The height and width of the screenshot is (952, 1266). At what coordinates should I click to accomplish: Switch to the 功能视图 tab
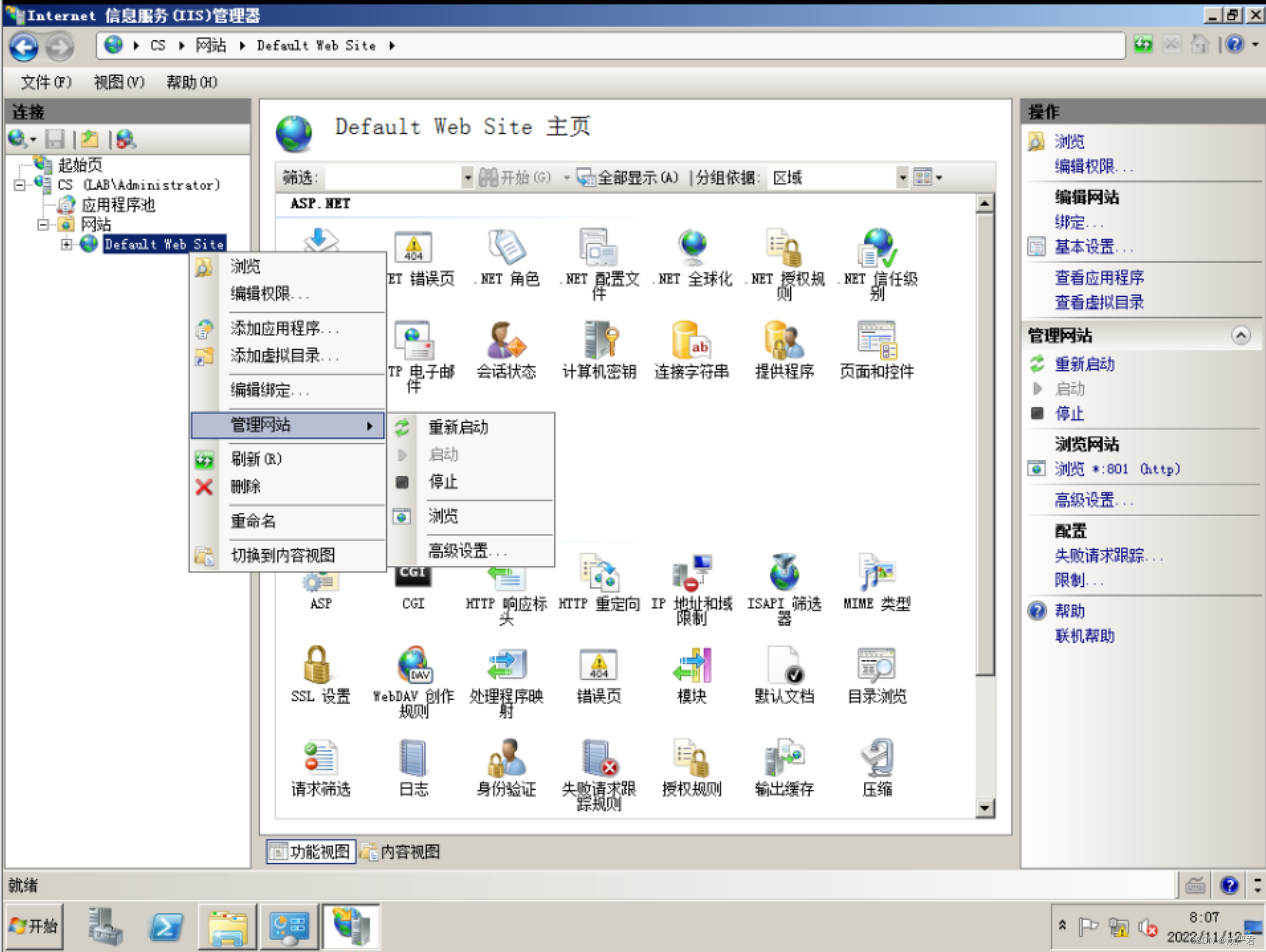311,851
